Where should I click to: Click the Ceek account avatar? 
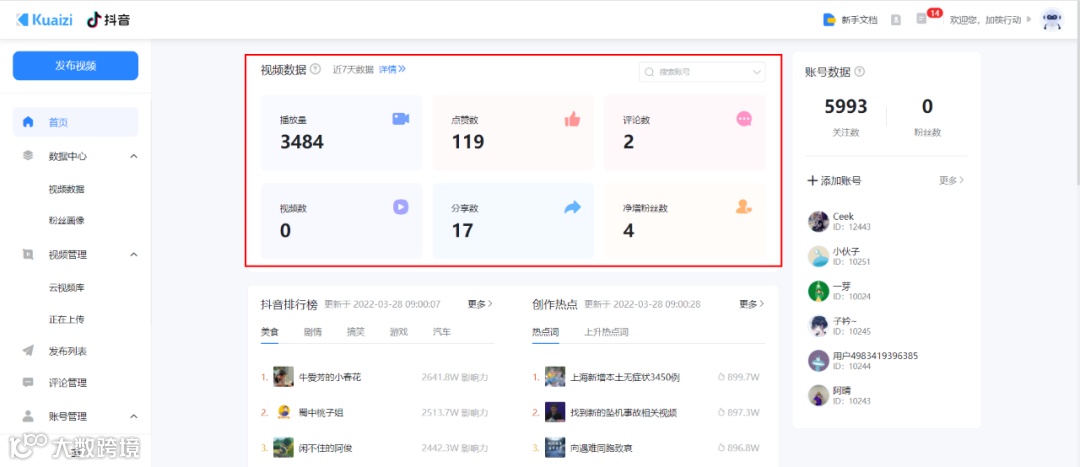coord(818,222)
